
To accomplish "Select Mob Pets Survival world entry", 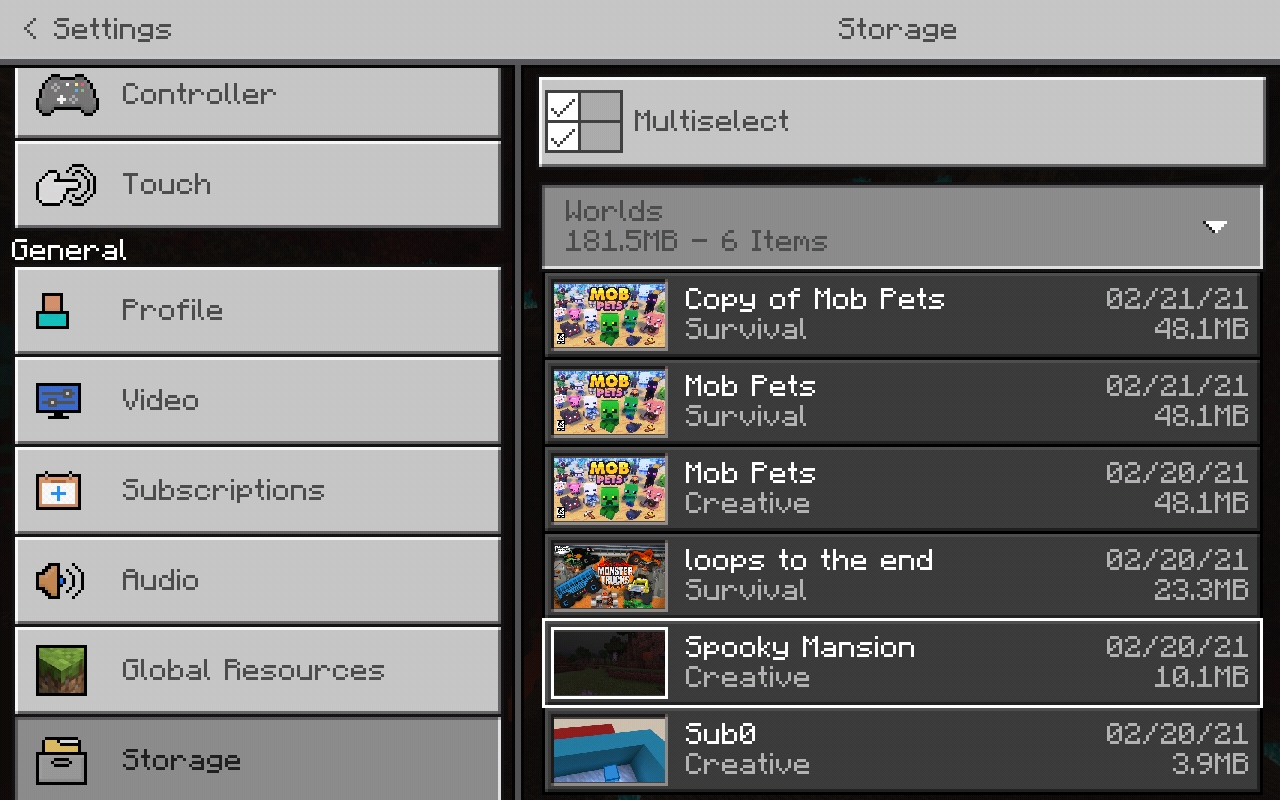I will pyautogui.click(x=902, y=402).
